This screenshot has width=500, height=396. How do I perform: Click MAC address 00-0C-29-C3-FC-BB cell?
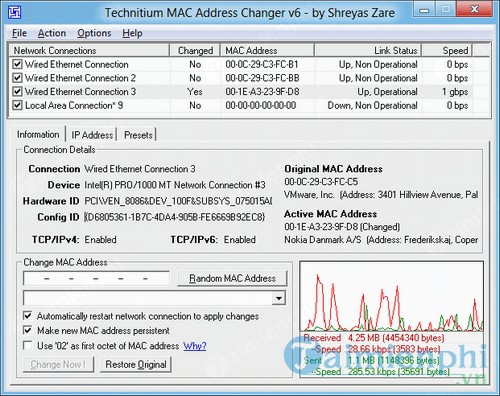coord(262,78)
